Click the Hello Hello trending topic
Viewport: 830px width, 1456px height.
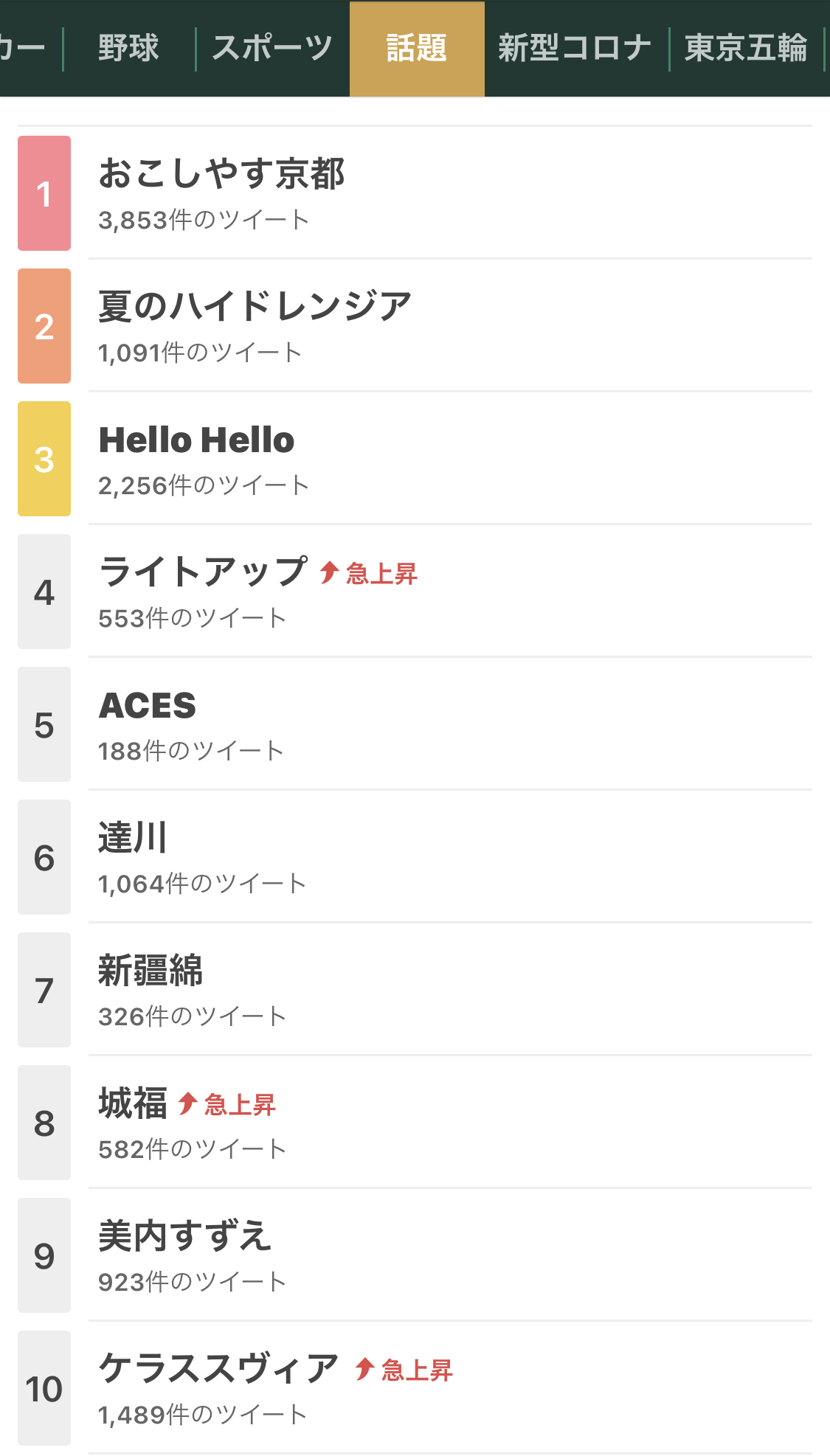click(197, 440)
